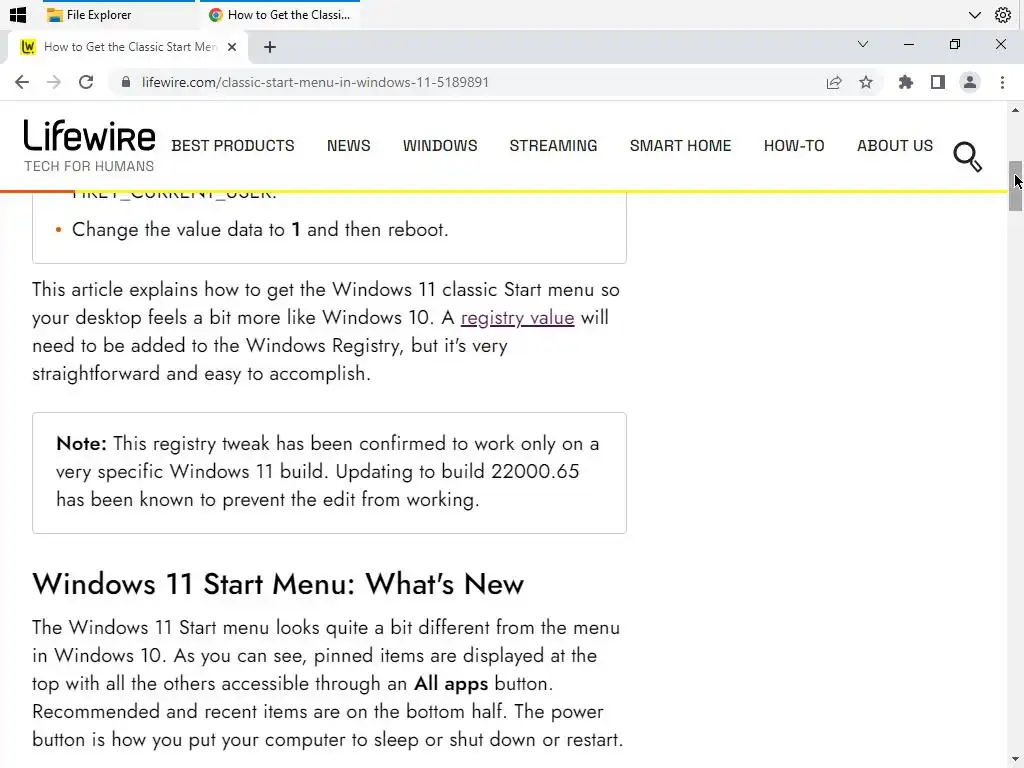Select the Lifewire browser tab

click(129, 46)
